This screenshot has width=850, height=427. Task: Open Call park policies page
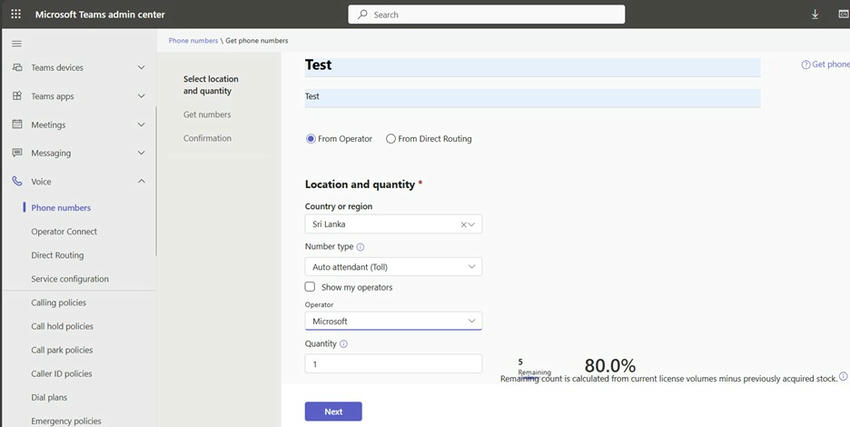(62, 350)
